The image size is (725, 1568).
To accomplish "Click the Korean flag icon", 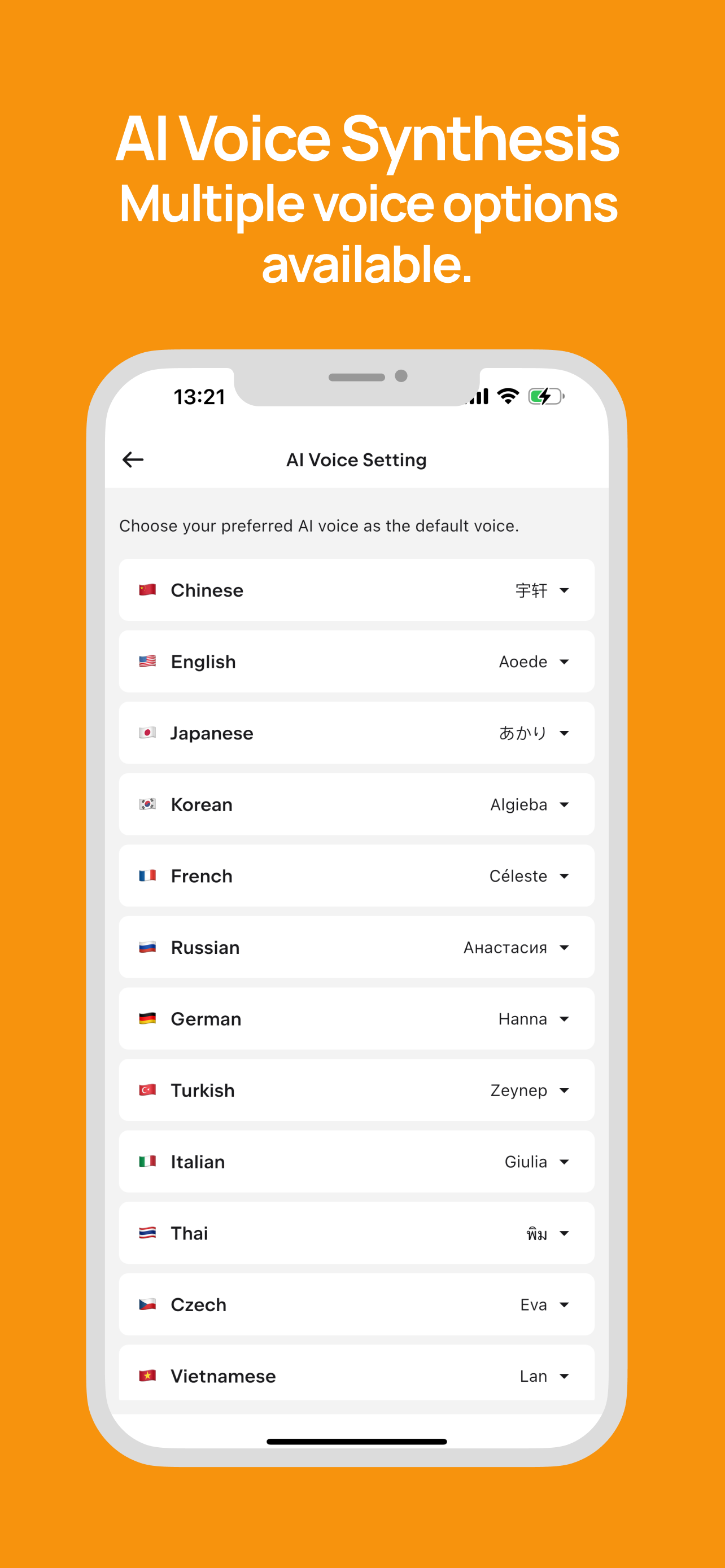I will click(147, 804).
